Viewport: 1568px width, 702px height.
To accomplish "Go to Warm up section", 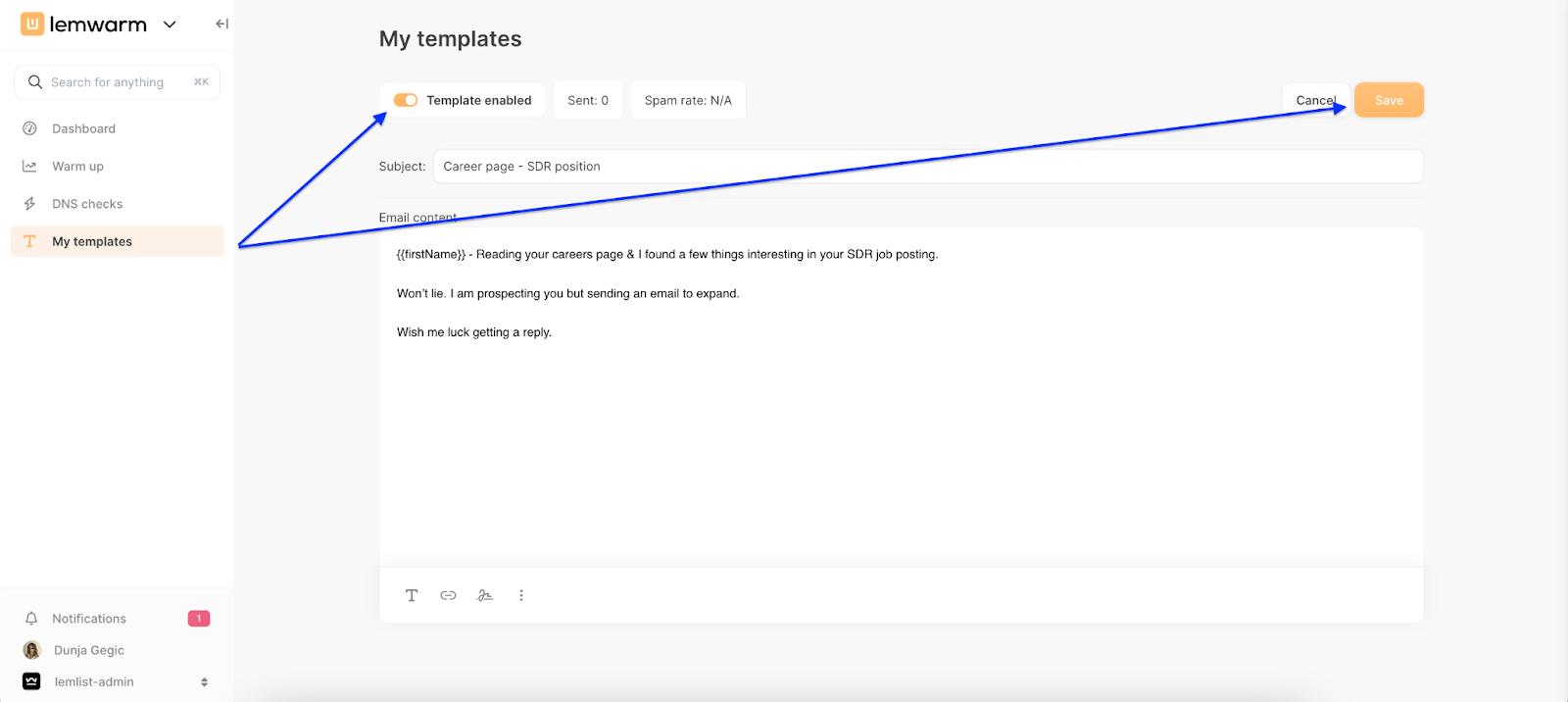I will [77, 167].
